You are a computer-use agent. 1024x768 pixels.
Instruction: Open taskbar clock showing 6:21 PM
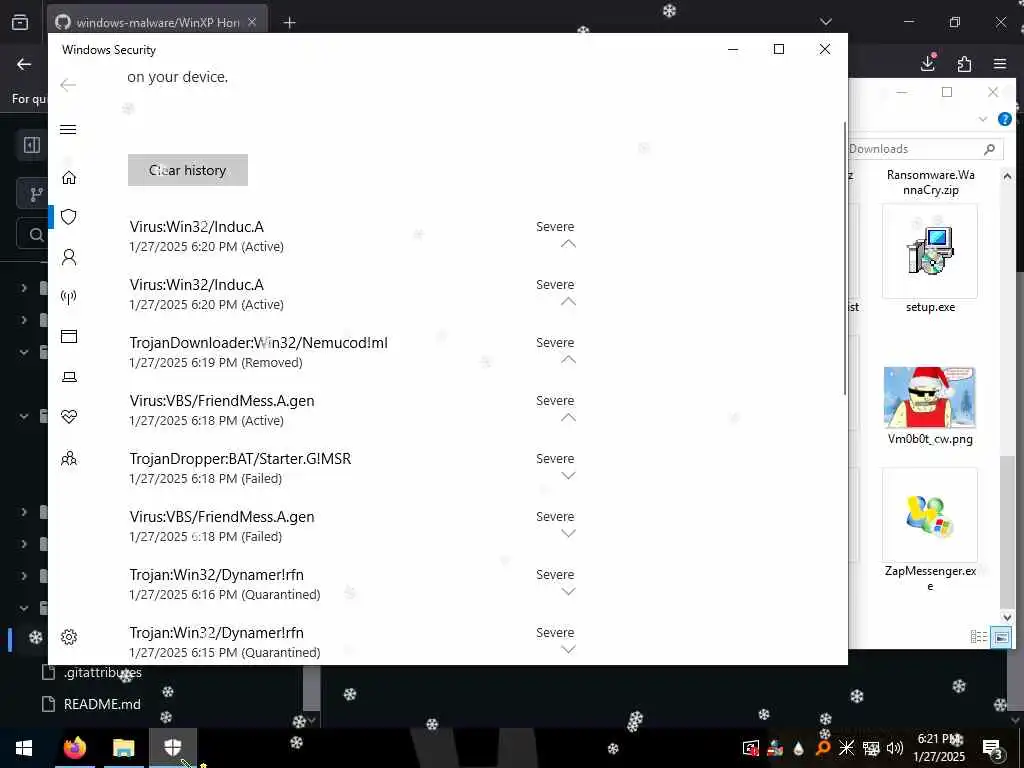pyautogui.click(x=939, y=748)
